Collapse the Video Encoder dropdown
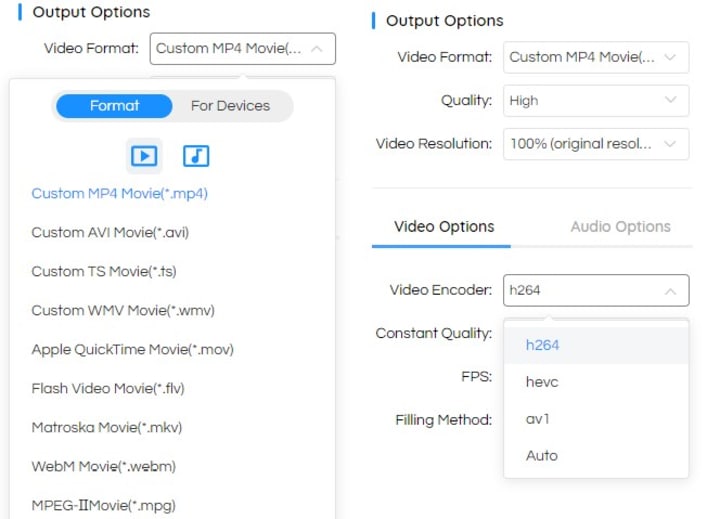This screenshot has height=519, width=720. click(596, 291)
